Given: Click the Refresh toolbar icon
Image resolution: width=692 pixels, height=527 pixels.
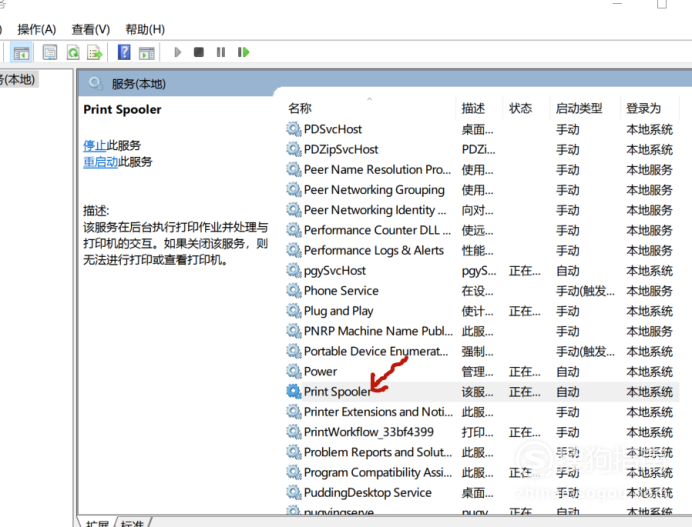Looking at the screenshot, I should pos(73,53).
